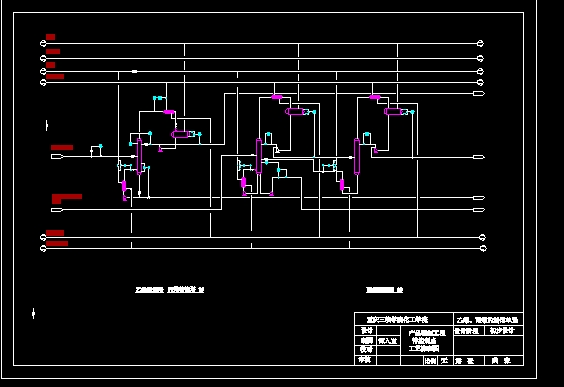Screen dimensions: 564x387
Task: Pick the horizontal reflux drum of the right column
Action: click(393, 111)
